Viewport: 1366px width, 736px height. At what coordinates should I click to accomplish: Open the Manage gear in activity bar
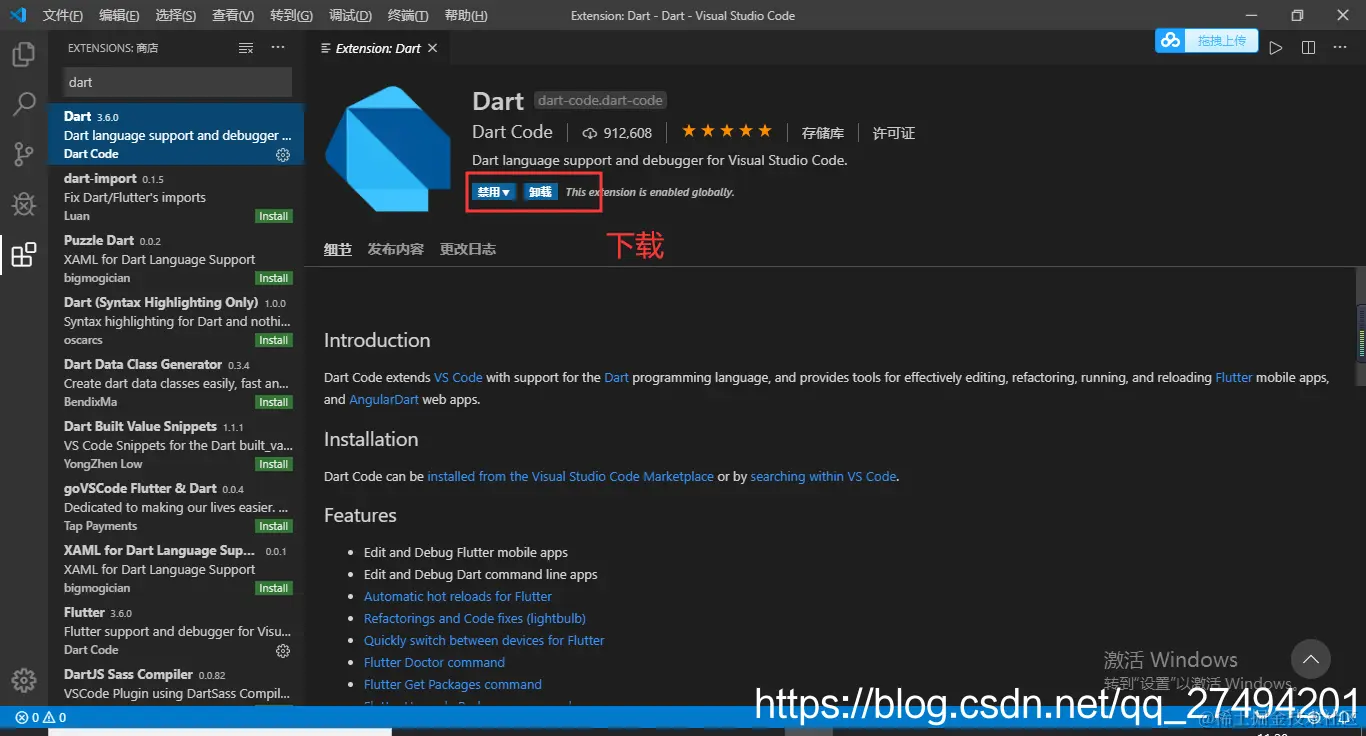(x=23, y=680)
